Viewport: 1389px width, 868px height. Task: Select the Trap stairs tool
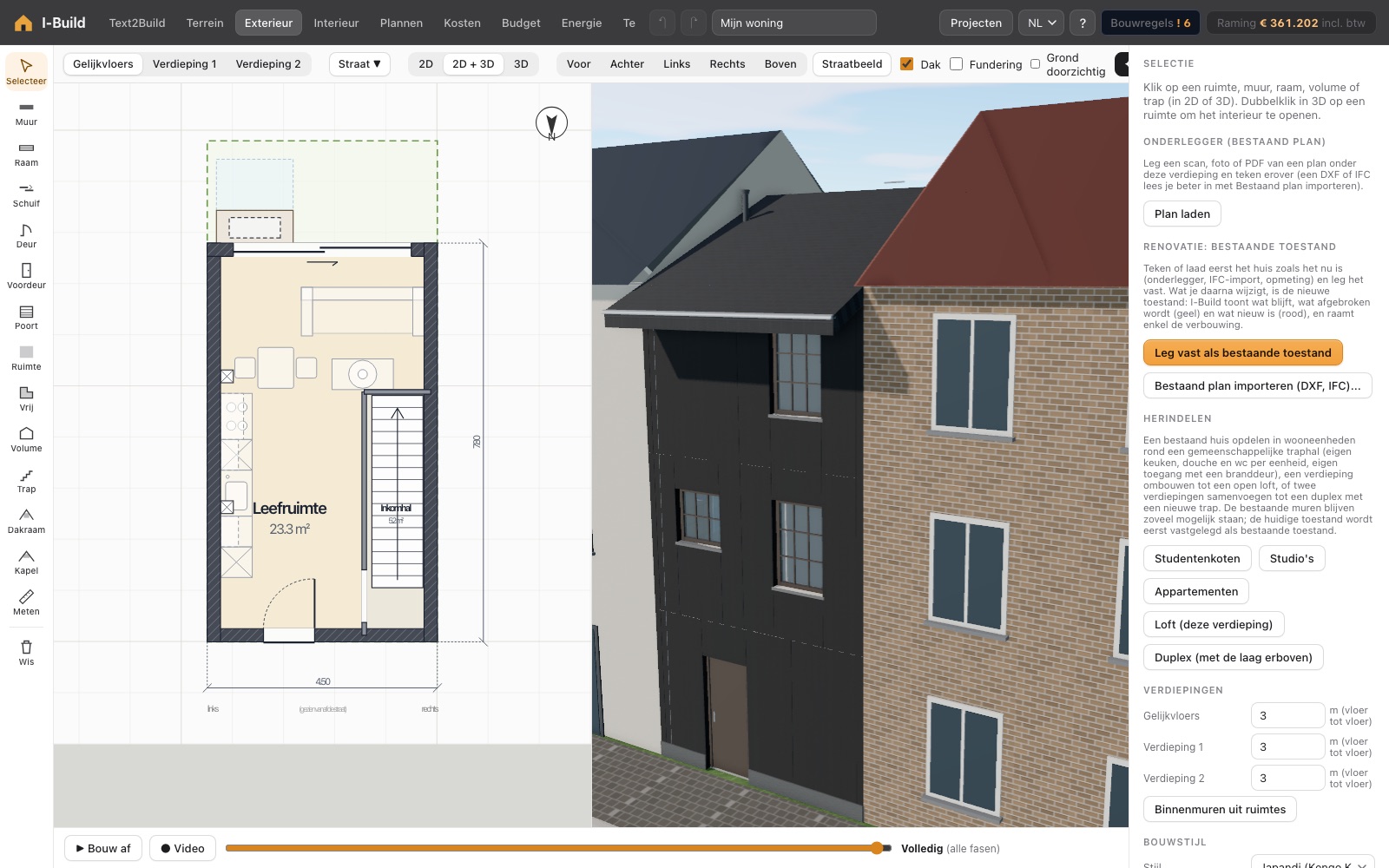pos(26,480)
